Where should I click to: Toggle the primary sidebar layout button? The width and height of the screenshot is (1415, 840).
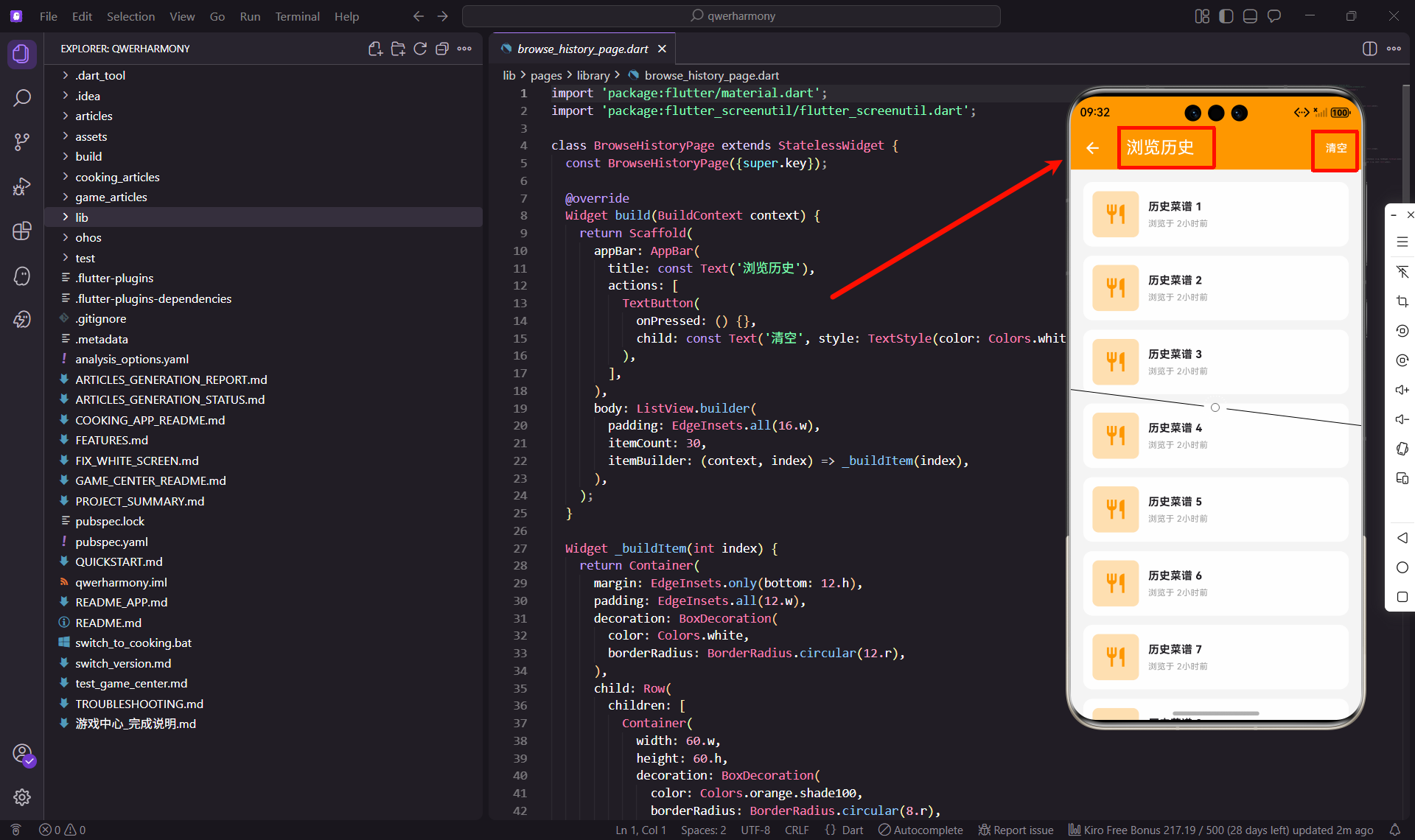[x=1226, y=16]
